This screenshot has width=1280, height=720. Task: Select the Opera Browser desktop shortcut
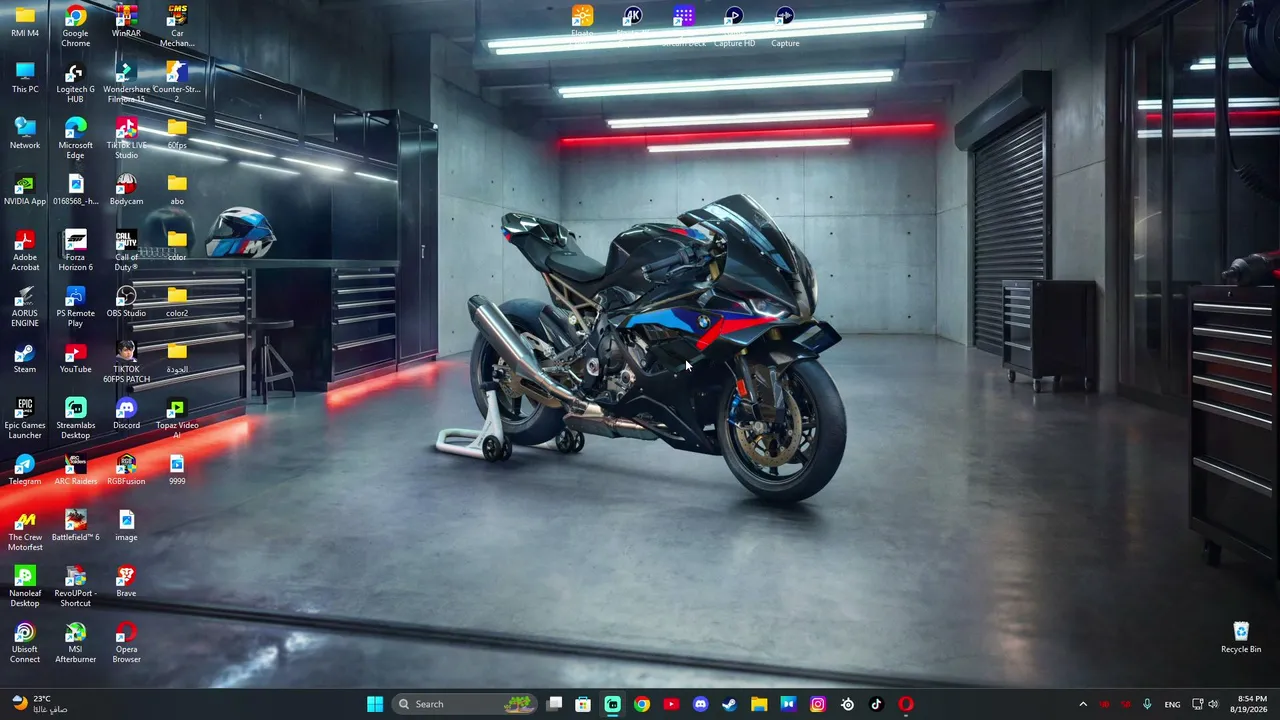coord(126,642)
